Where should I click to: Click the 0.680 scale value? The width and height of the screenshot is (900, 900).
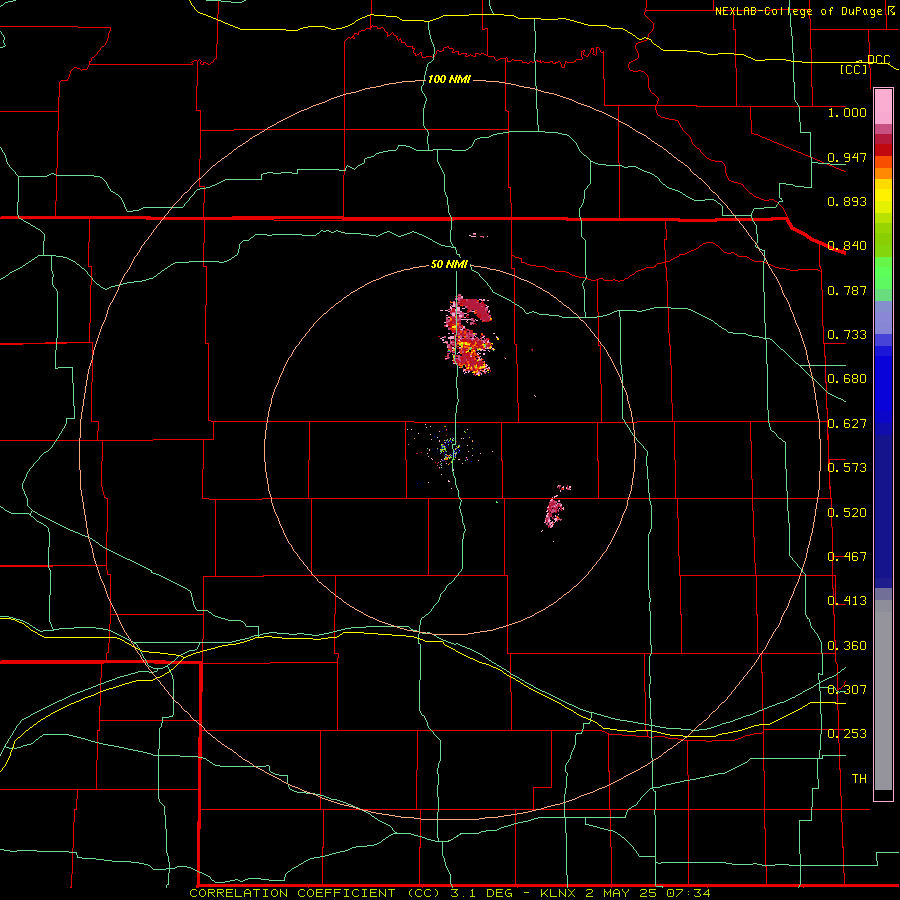847,379
